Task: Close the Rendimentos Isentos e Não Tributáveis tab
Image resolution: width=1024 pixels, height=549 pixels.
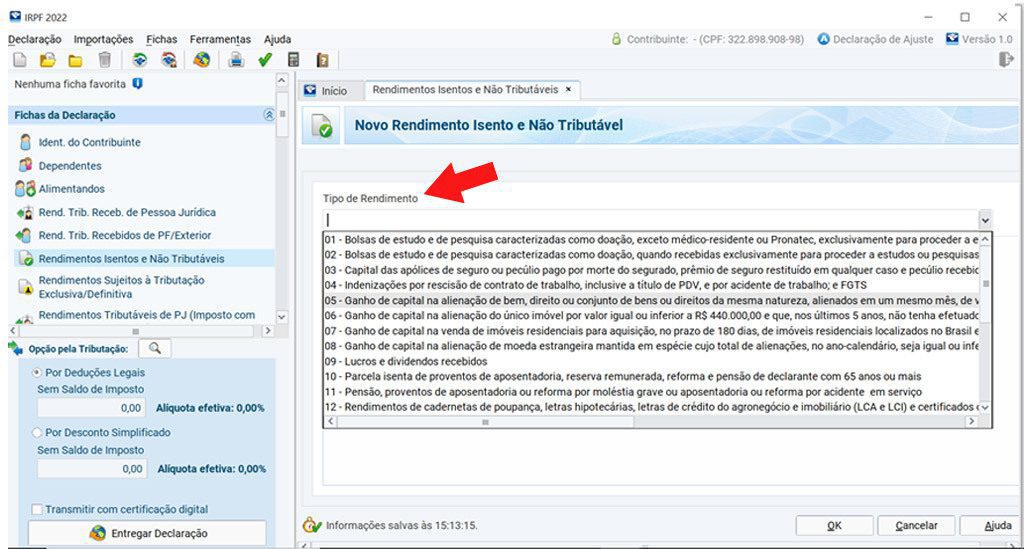Action: tap(568, 89)
